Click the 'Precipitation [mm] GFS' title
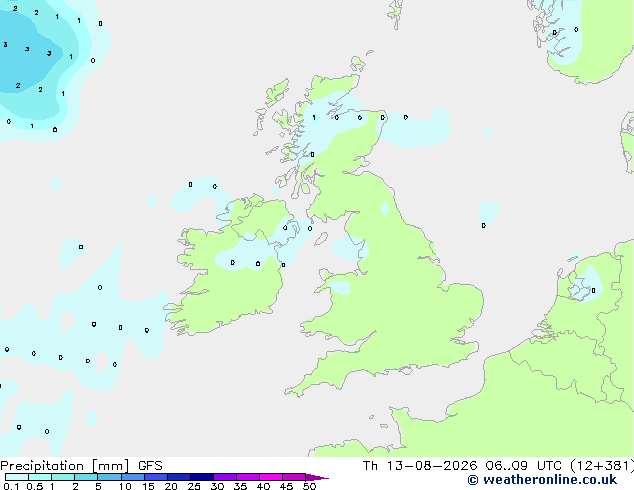This screenshot has width=634, height=490. (81, 466)
